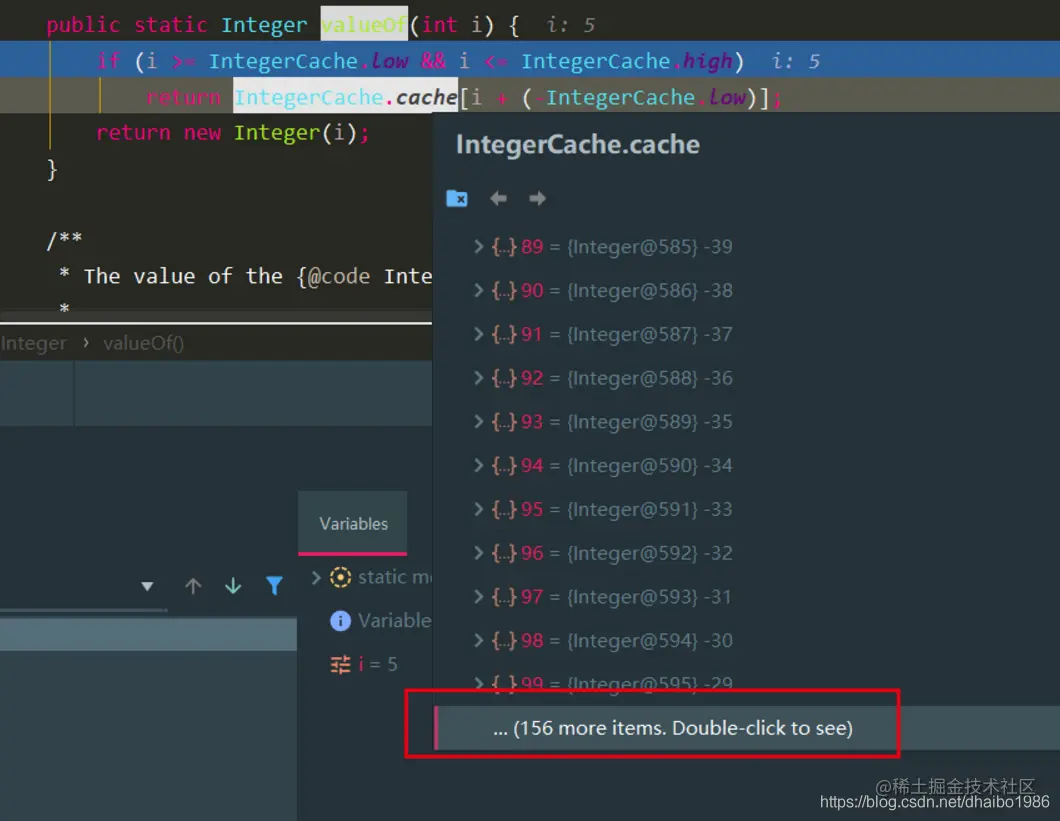This screenshot has height=821, width=1060.
Task: Click the parameter icon next to i = 5
Action: 340,665
